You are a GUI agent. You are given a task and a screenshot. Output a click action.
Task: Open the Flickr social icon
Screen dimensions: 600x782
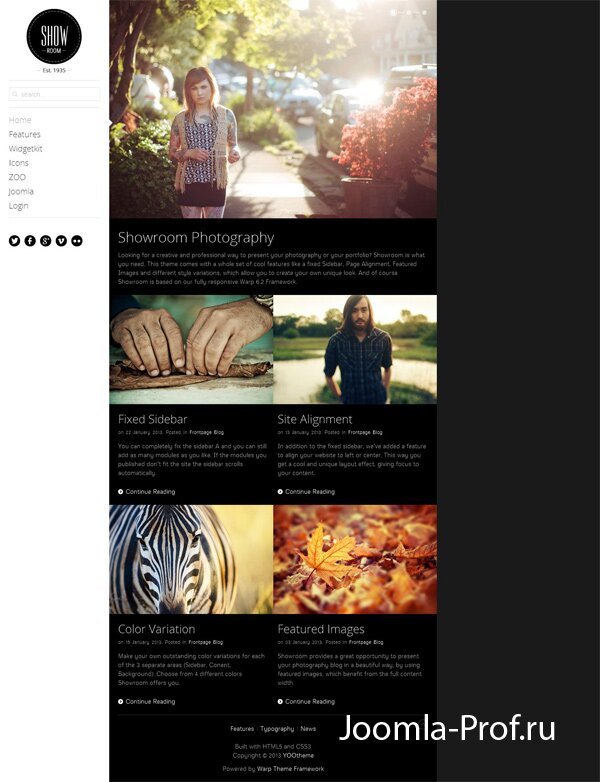(76, 241)
